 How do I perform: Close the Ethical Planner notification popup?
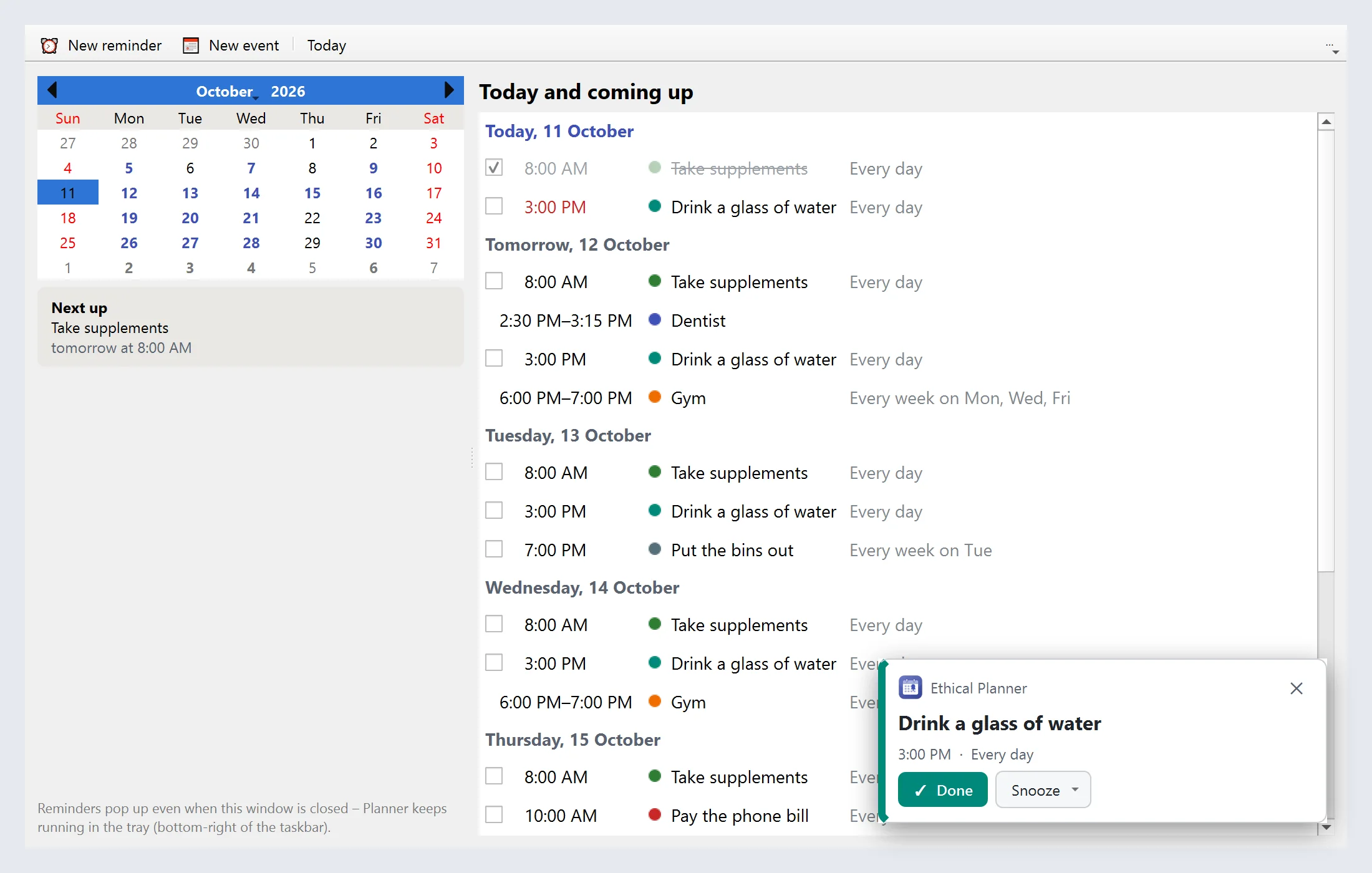(1297, 688)
